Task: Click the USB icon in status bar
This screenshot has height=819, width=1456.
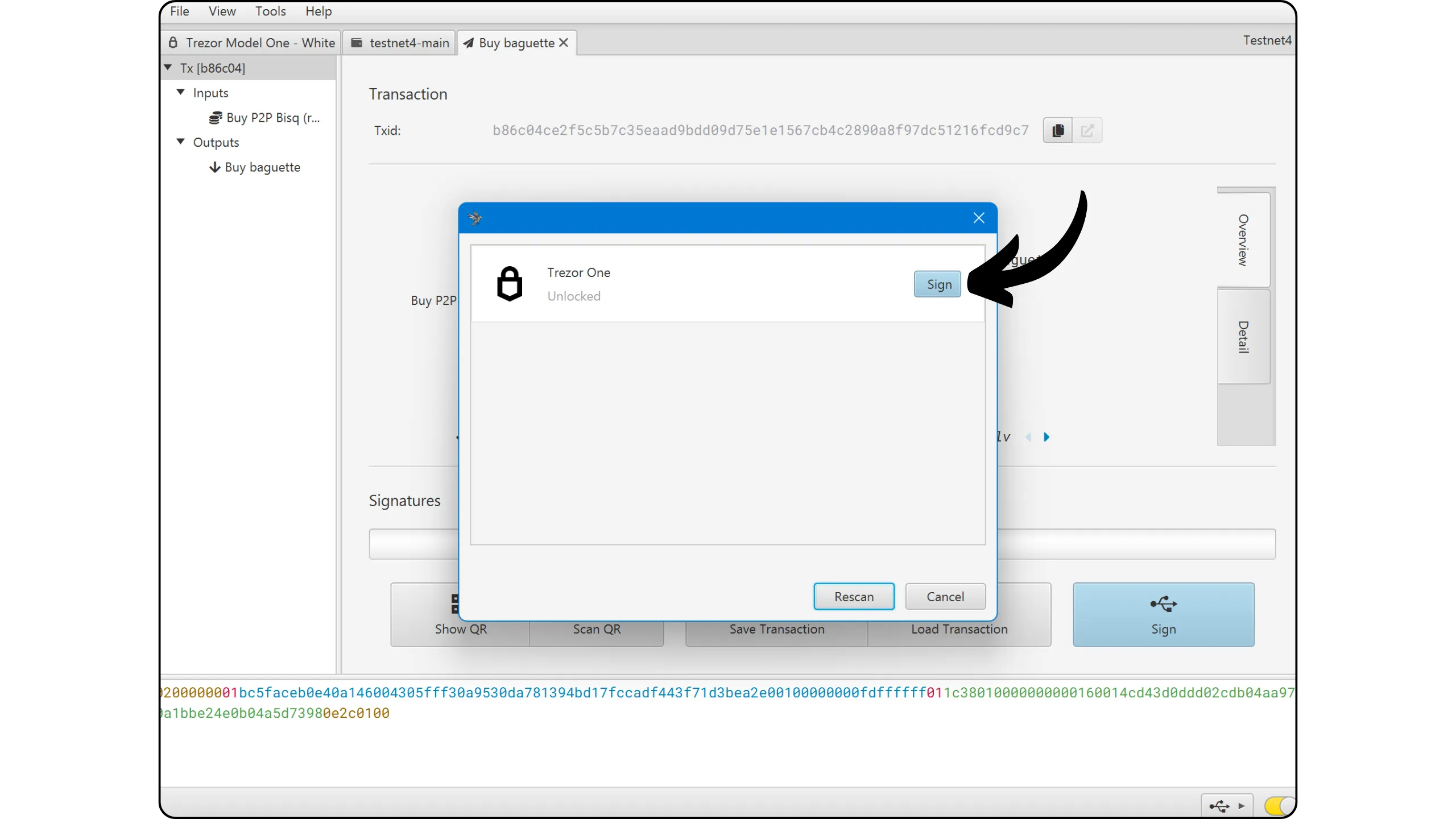Action: point(1219,805)
